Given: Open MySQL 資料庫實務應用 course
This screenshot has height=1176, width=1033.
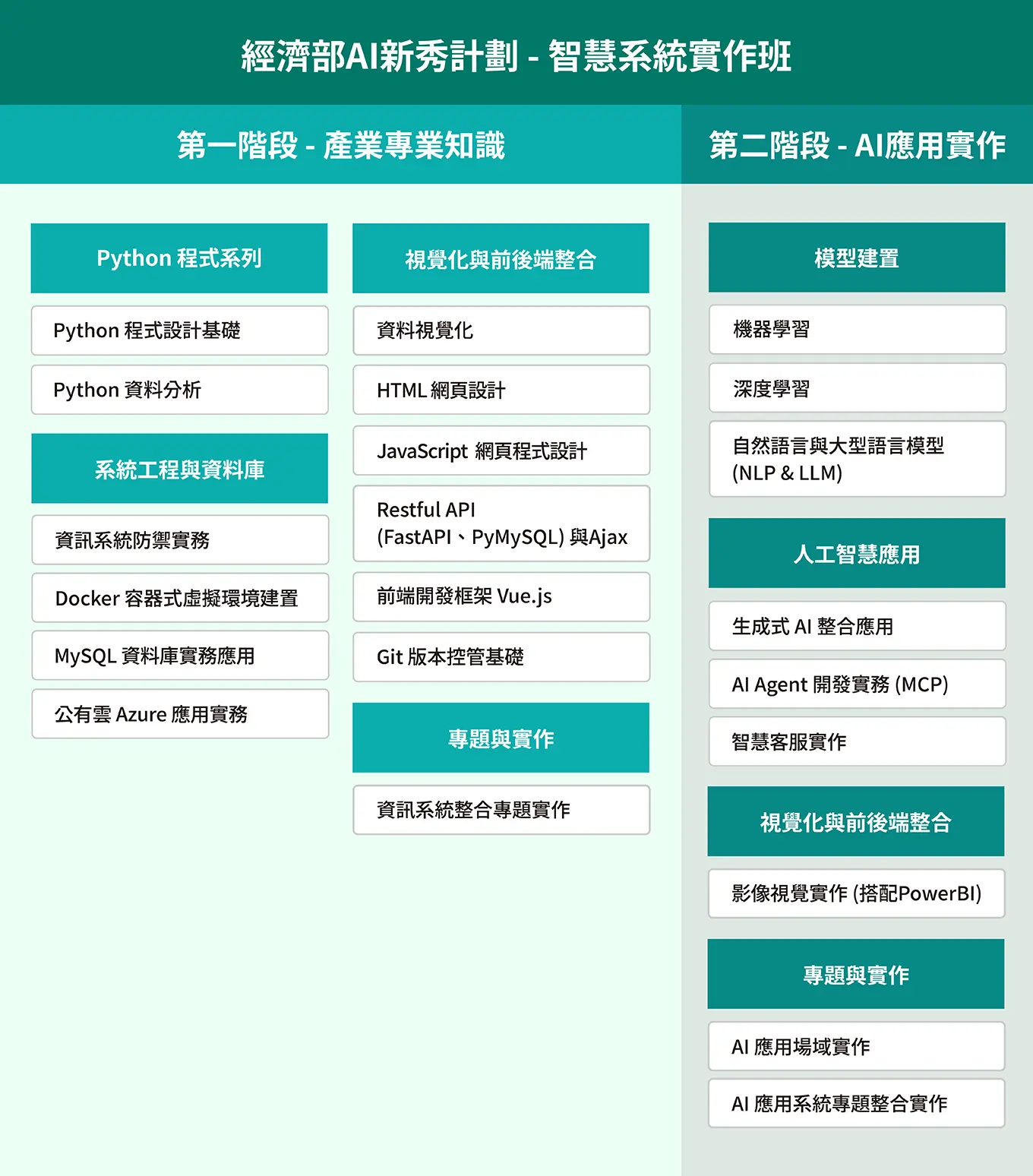Looking at the screenshot, I should 180,656.
